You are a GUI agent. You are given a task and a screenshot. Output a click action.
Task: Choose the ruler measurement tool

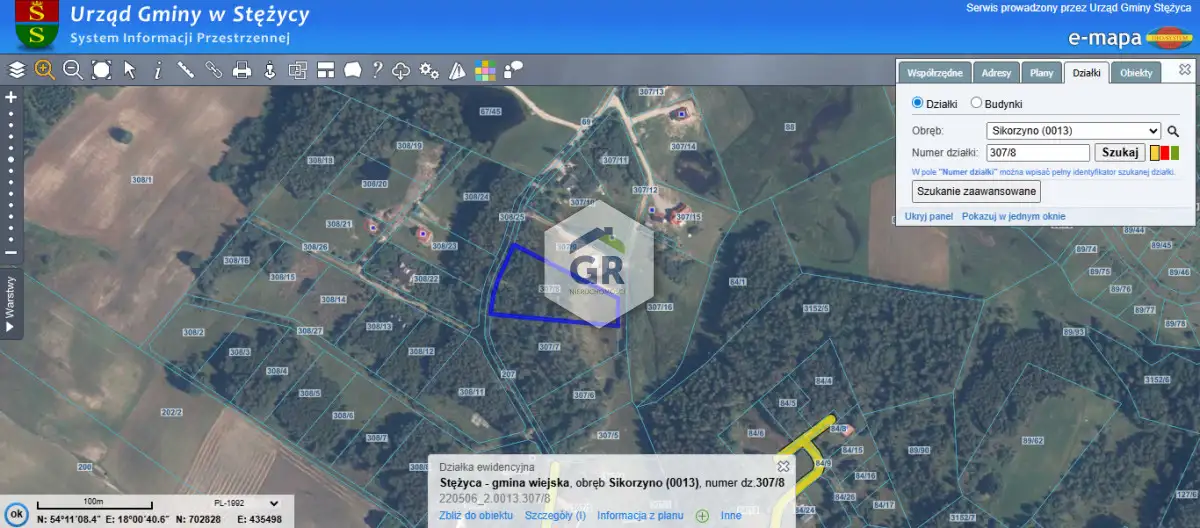coord(185,70)
